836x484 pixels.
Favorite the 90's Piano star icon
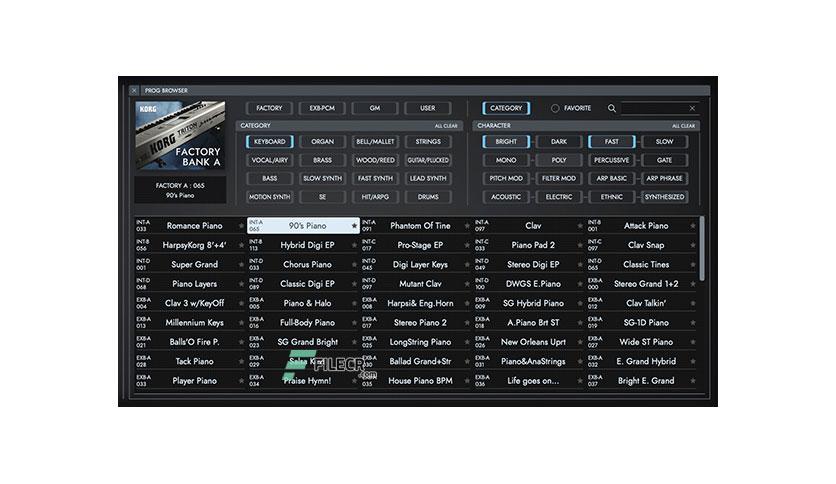point(354,226)
